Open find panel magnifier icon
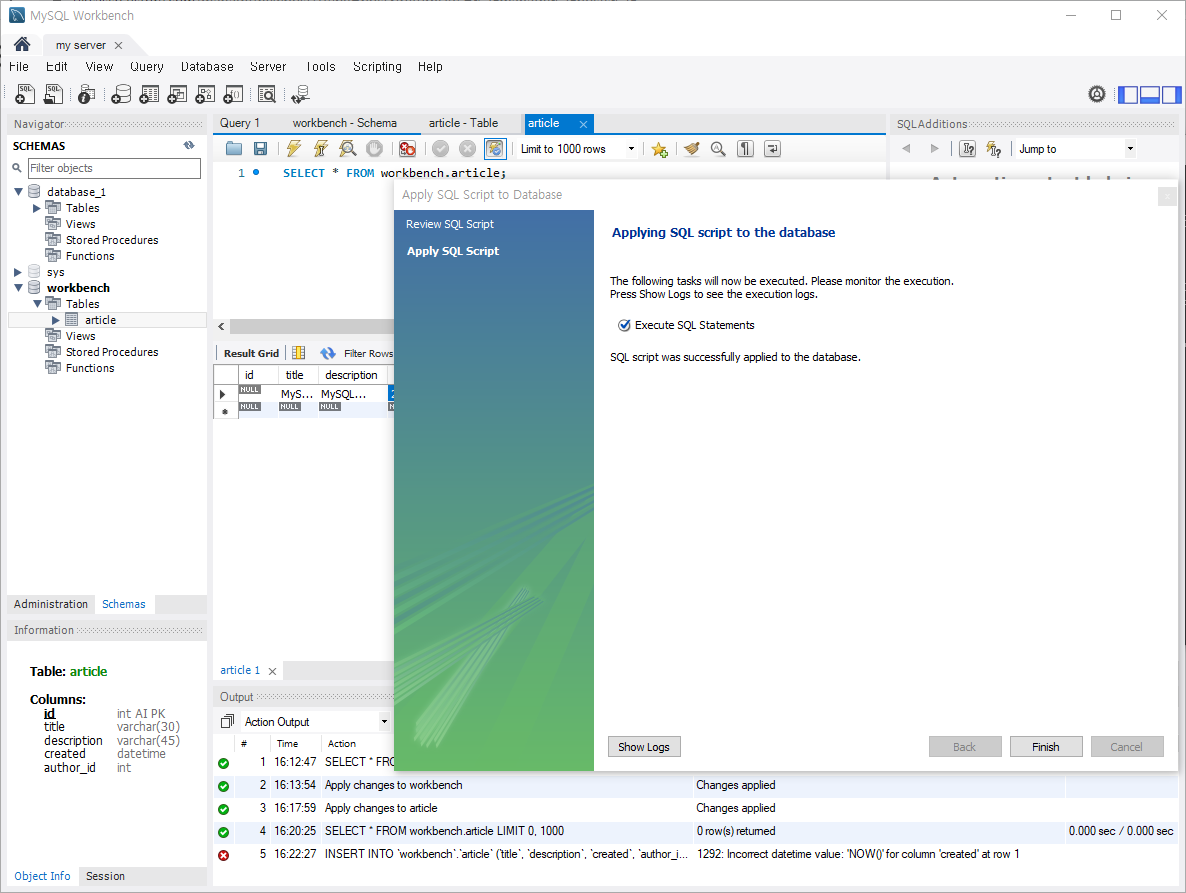This screenshot has width=1186, height=893. click(718, 149)
